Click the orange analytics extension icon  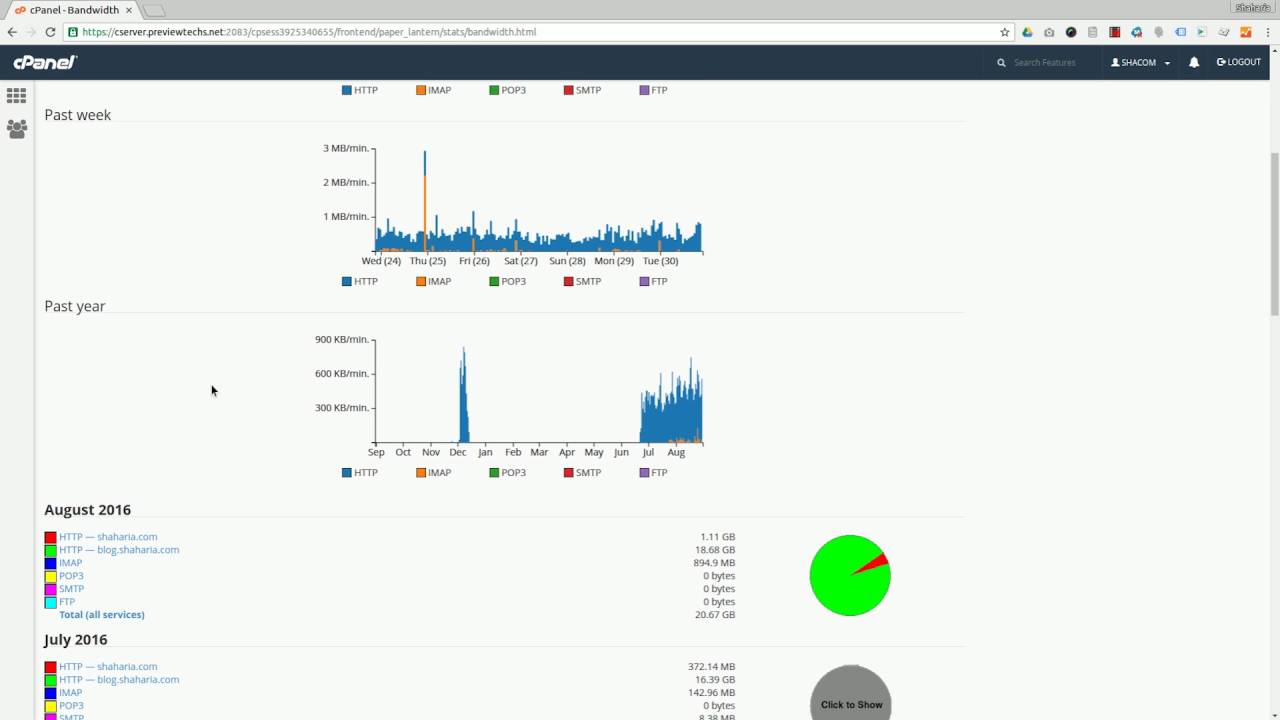pos(1246,32)
